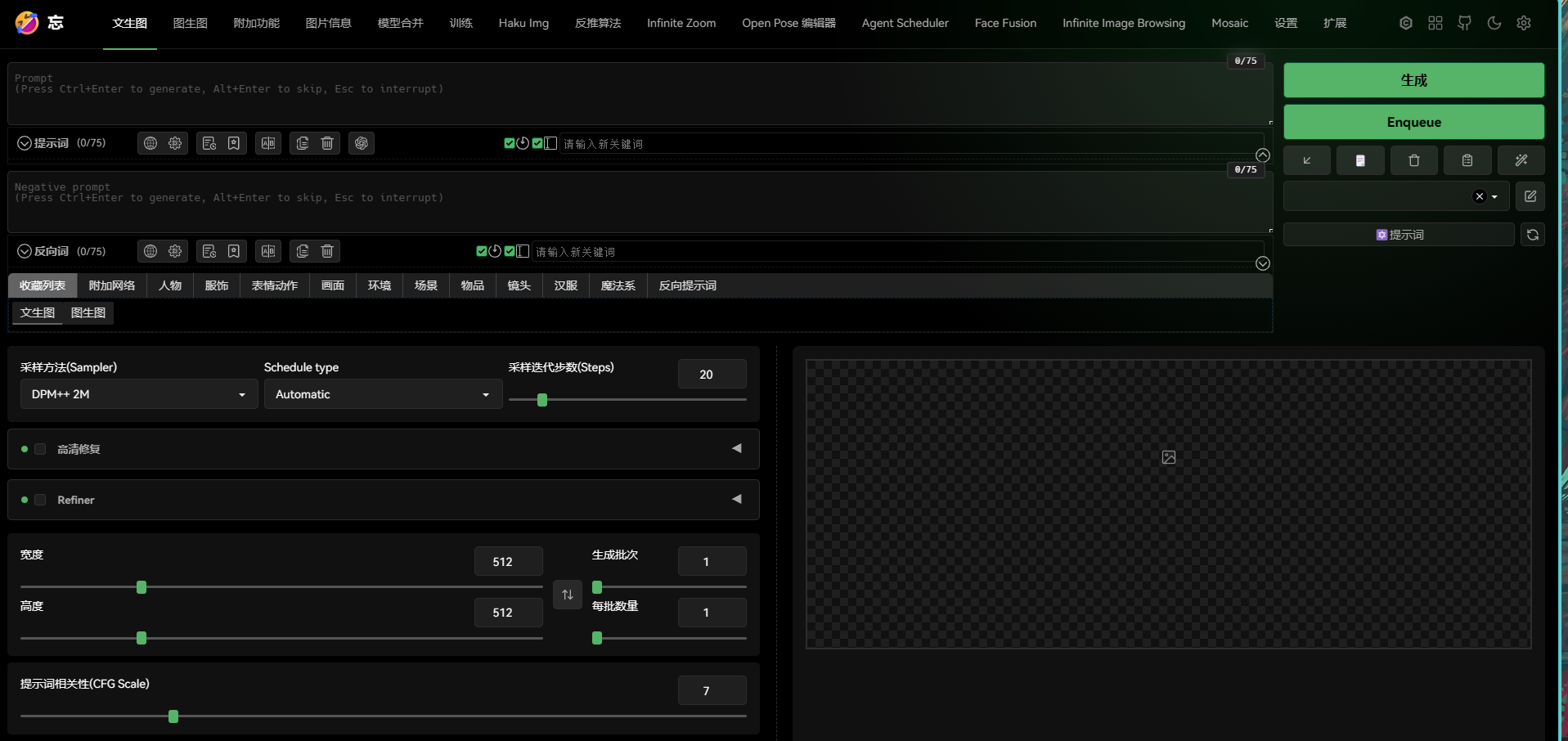The width and height of the screenshot is (1568, 741).
Task: Toggle second green checkbox in 提示词 row
Action: point(537,143)
